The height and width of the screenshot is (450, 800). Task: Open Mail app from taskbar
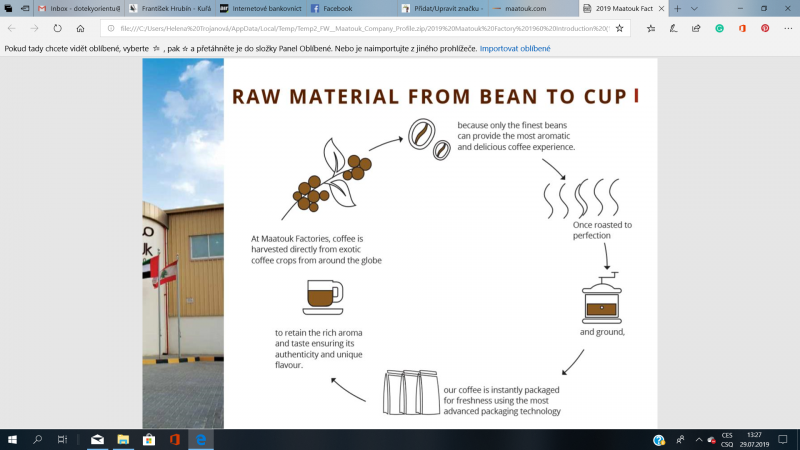pos(97,439)
